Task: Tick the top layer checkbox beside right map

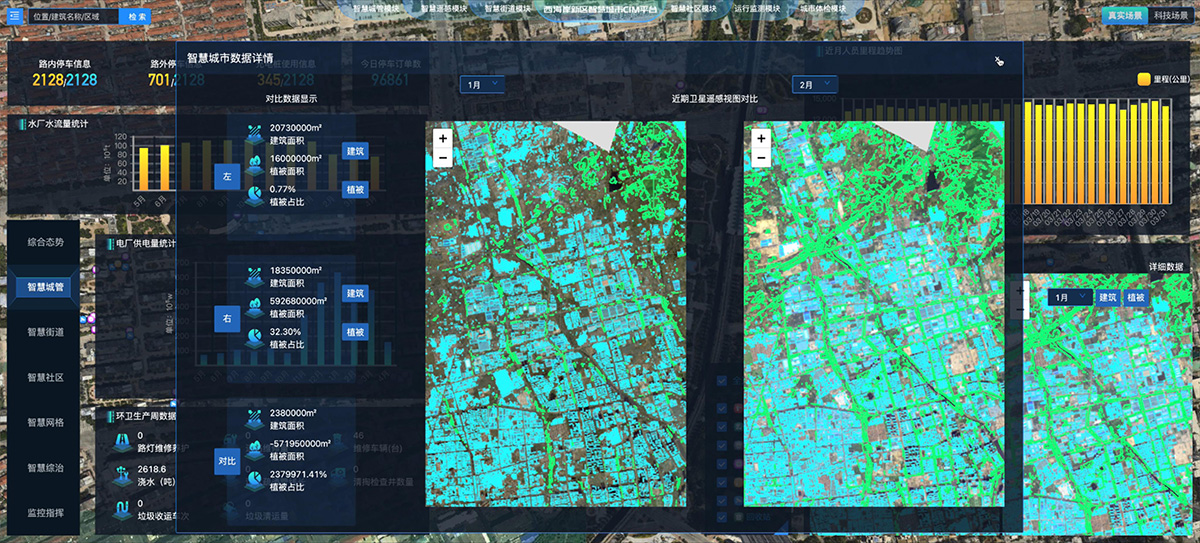Action: click(722, 382)
